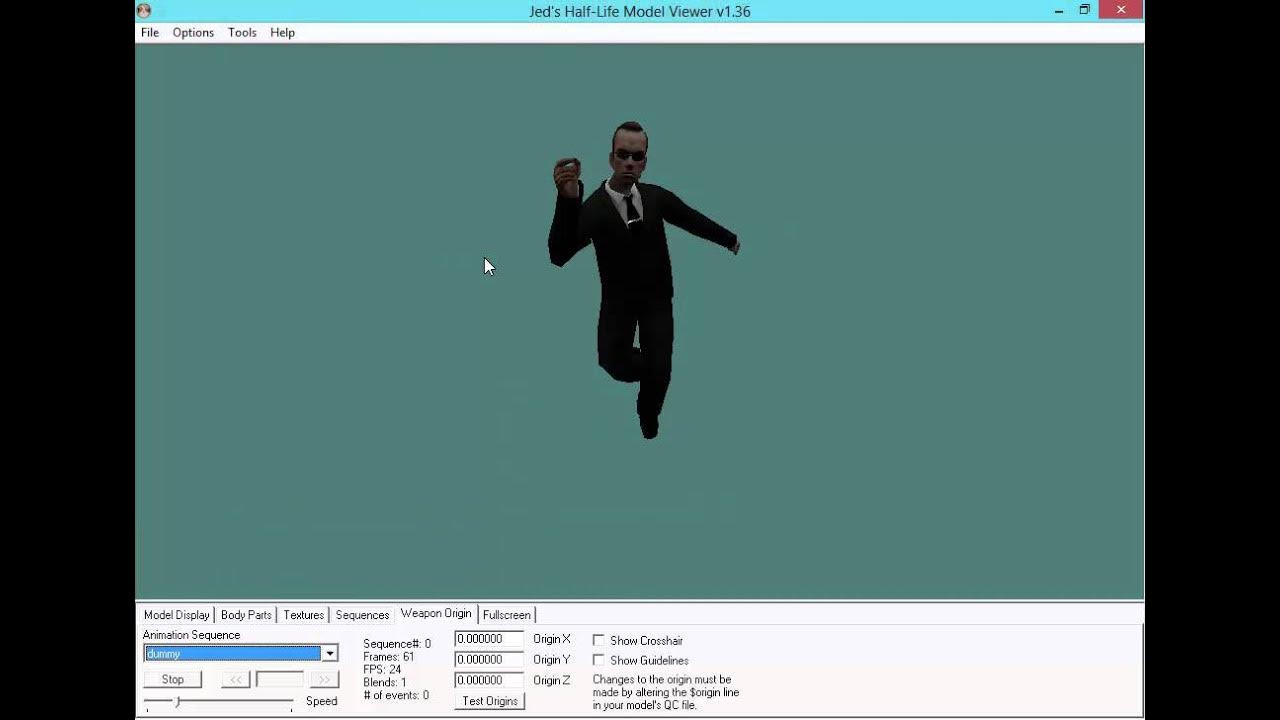The width and height of the screenshot is (1280, 720).
Task: Enable Show Crosshair checkbox
Action: [x=599, y=640]
